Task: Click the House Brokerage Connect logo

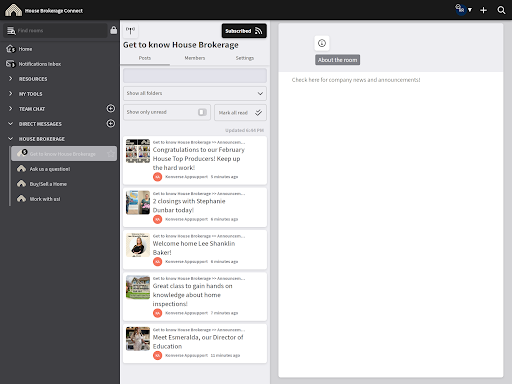Action: (13, 10)
